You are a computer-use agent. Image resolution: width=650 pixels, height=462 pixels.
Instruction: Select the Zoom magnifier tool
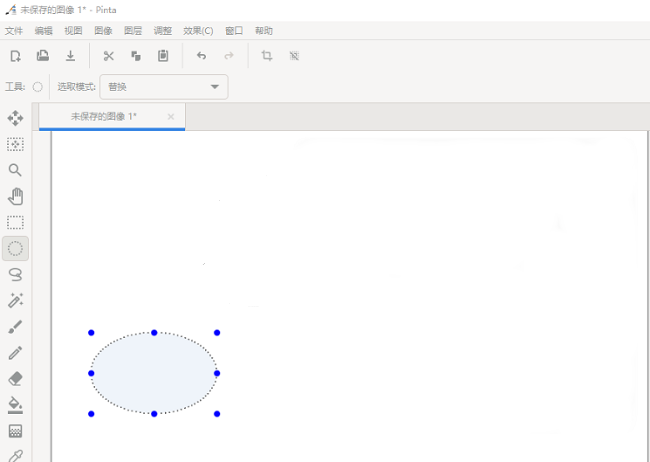[x=15, y=170]
